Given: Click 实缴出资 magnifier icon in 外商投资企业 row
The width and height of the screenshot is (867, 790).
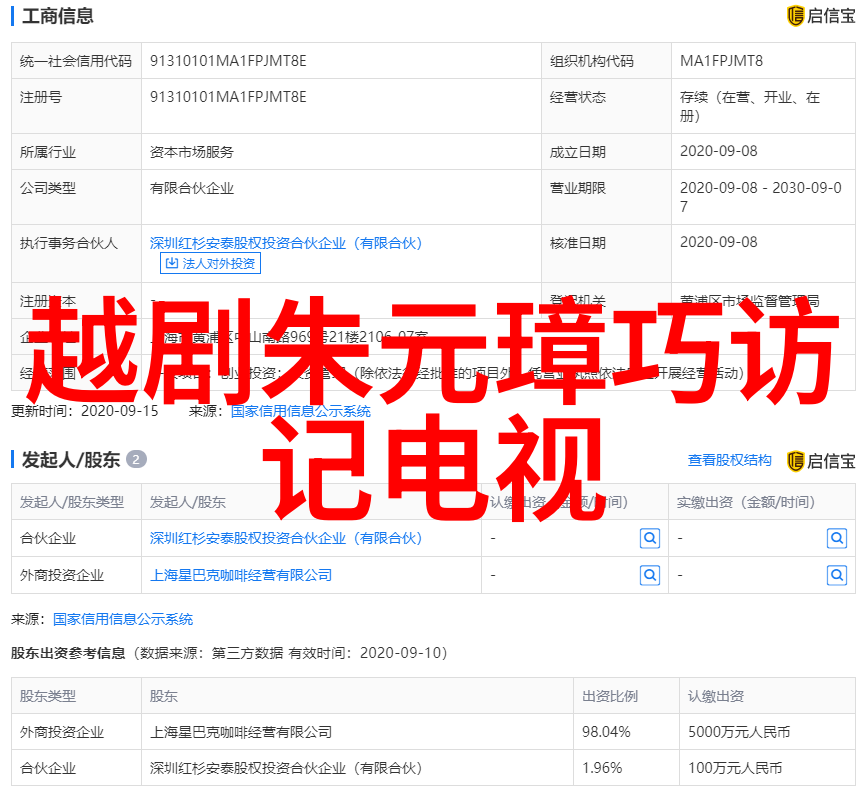Looking at the screenshot, I should pos(837,576).
